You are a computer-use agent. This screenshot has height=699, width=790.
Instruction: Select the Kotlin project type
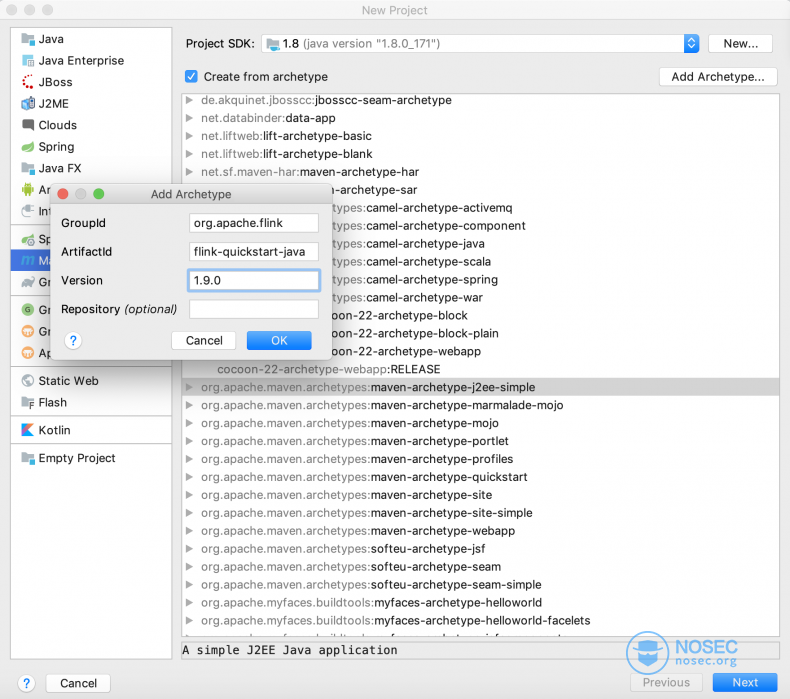91,430
